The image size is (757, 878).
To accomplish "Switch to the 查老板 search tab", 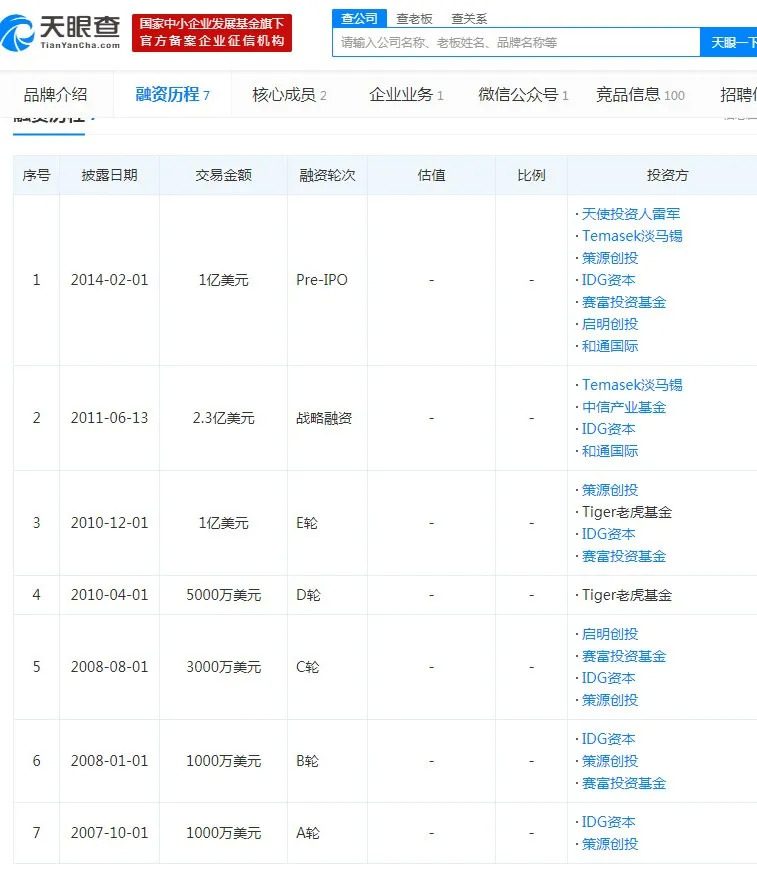I will click(x=414, y=19).
